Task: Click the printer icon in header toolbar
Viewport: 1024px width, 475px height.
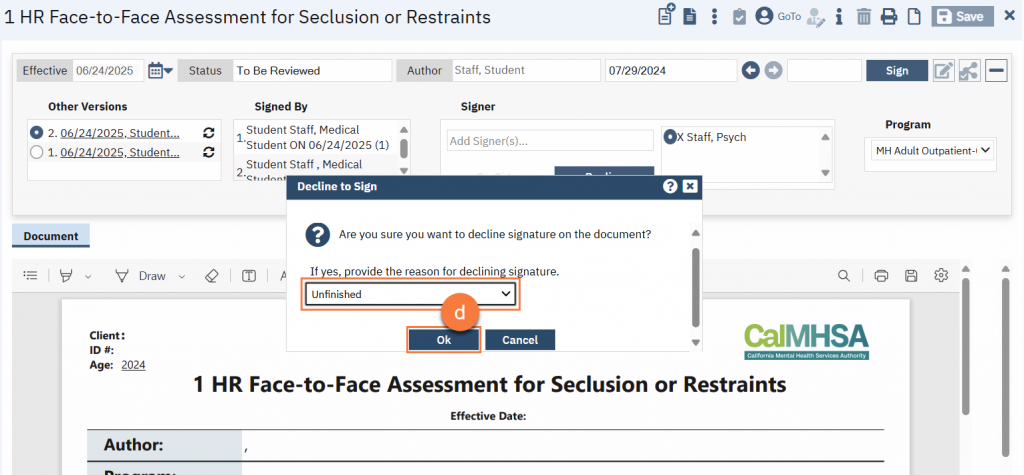Action: pyautogui.click(x=887, y=16)
